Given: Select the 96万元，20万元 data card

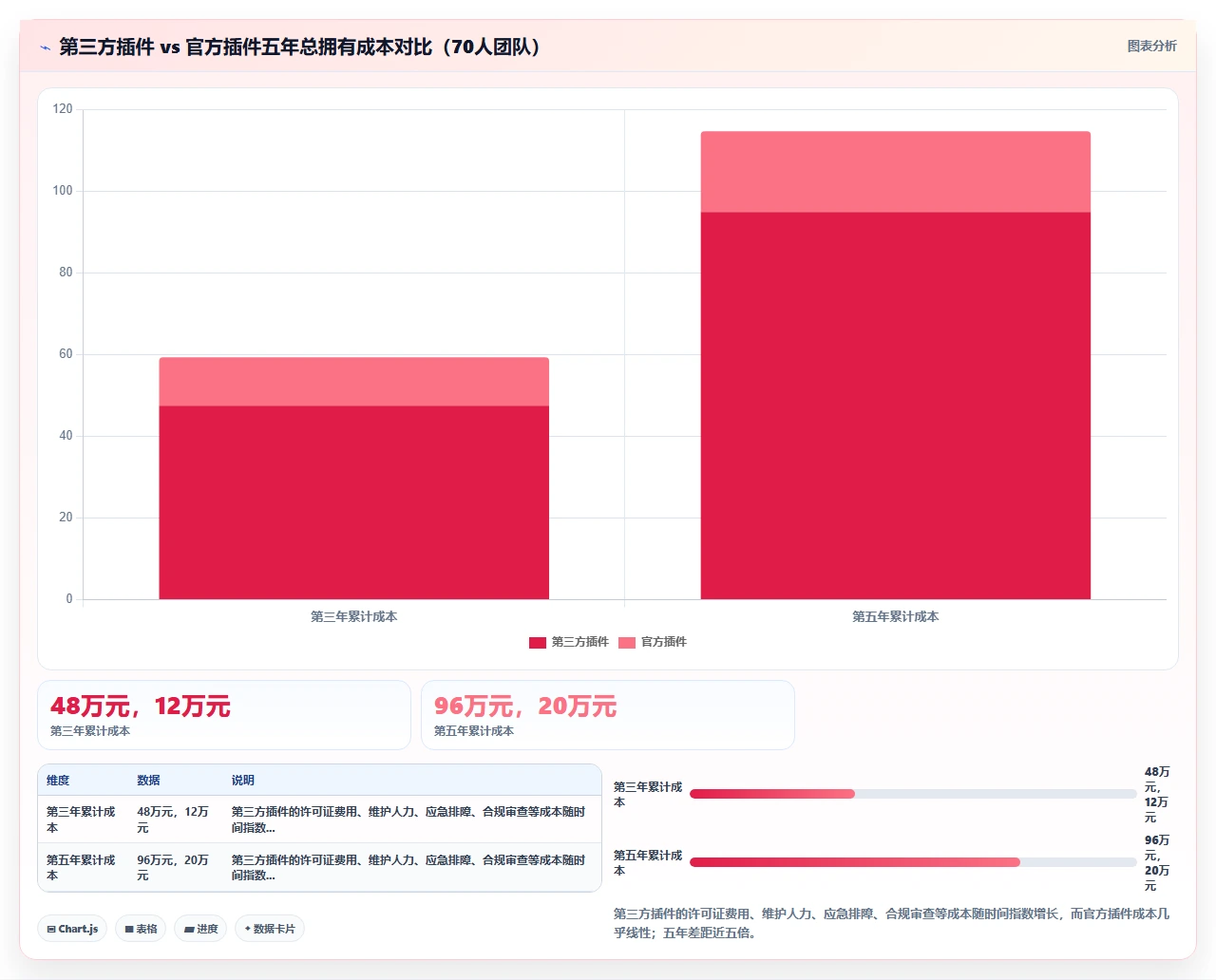Looking at the screenshot, I should pyautogui.click(x=608, y=715).
